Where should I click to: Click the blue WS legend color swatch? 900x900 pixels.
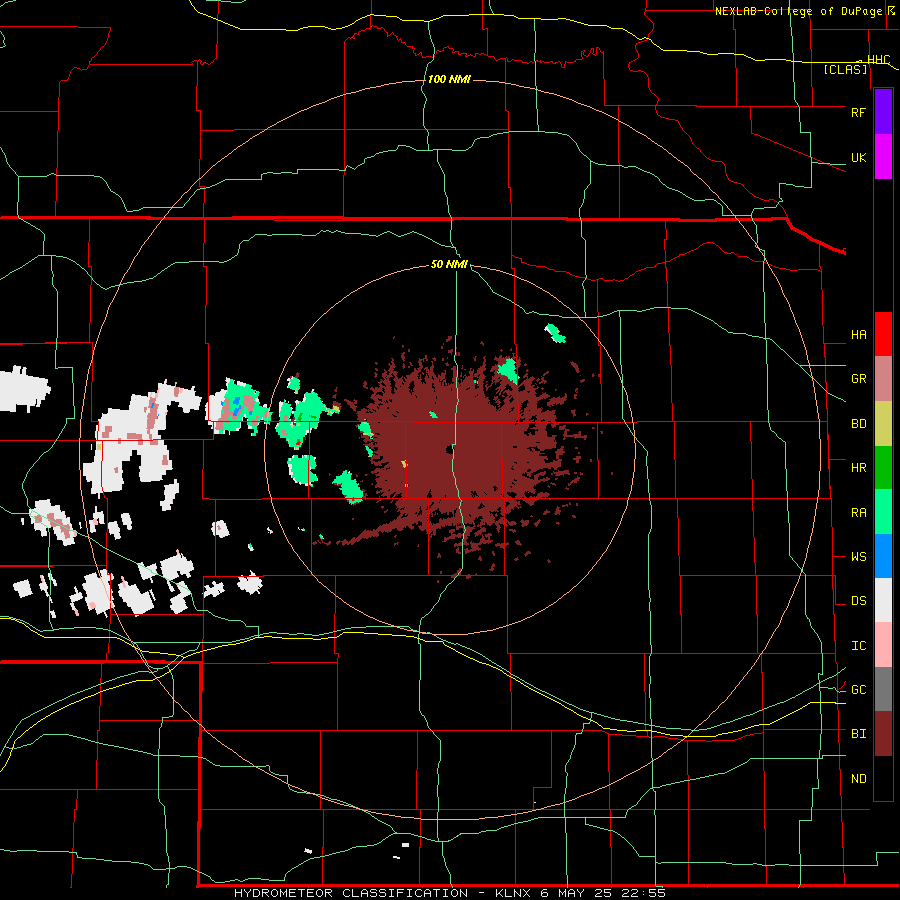coord(883,556)
